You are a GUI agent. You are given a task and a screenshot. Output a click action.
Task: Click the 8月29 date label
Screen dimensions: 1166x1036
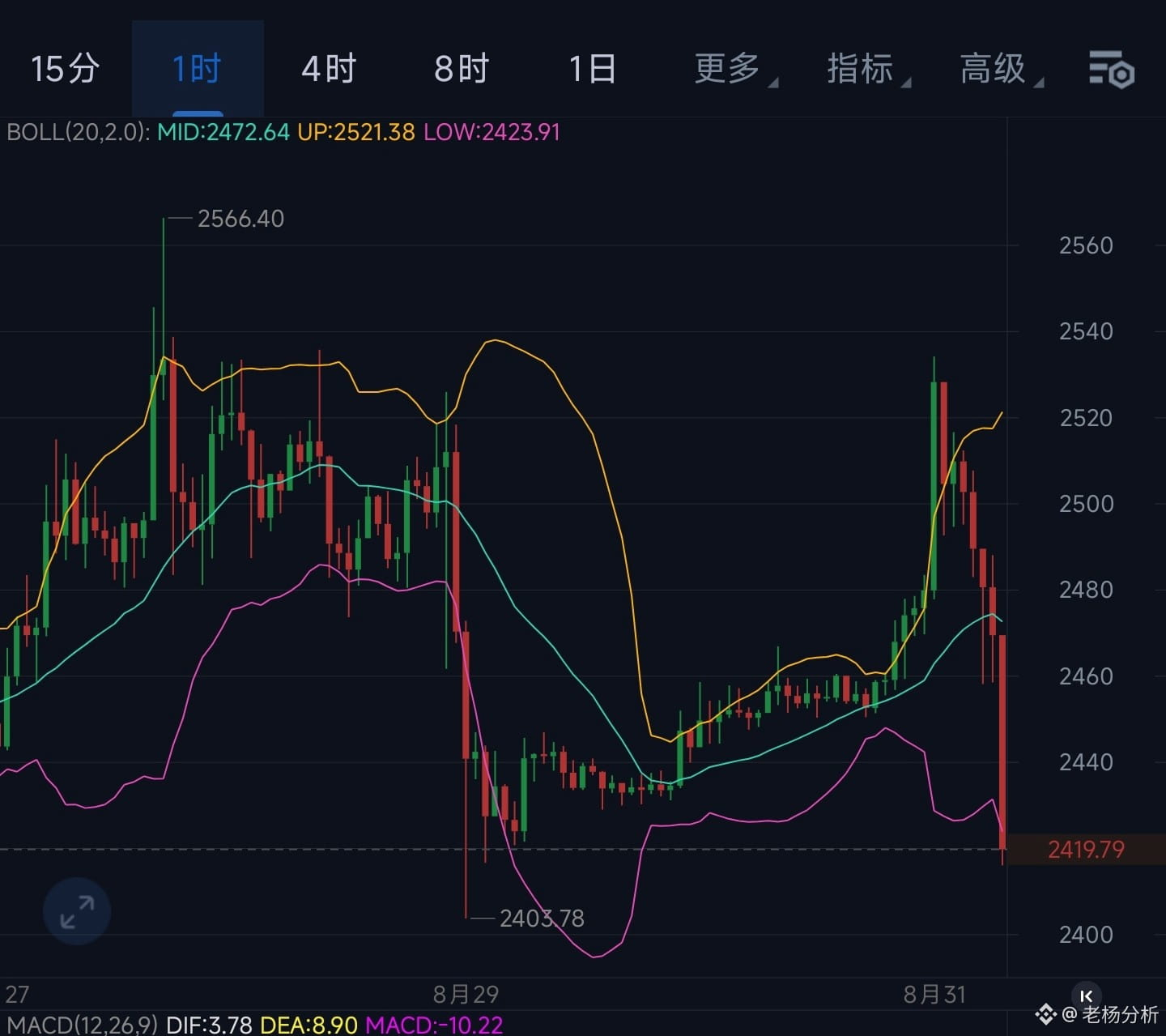pos(466,995)
